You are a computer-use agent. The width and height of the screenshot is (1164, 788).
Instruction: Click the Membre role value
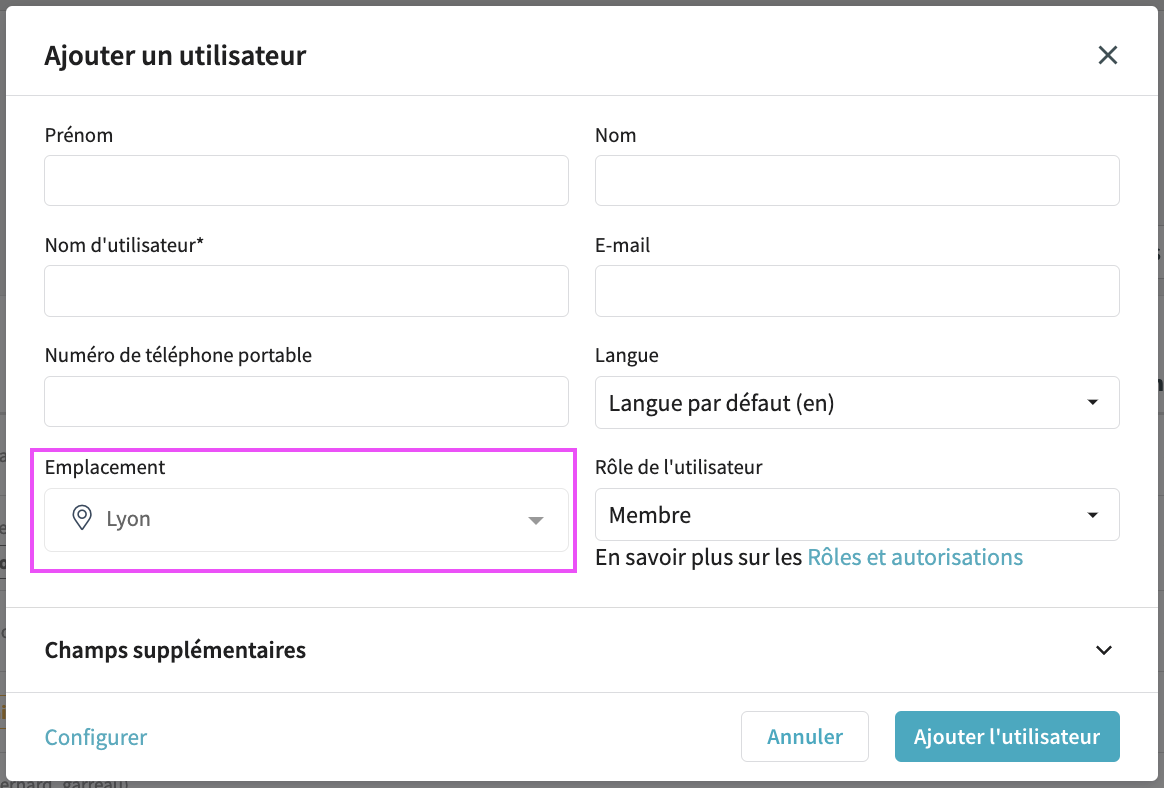650,515
